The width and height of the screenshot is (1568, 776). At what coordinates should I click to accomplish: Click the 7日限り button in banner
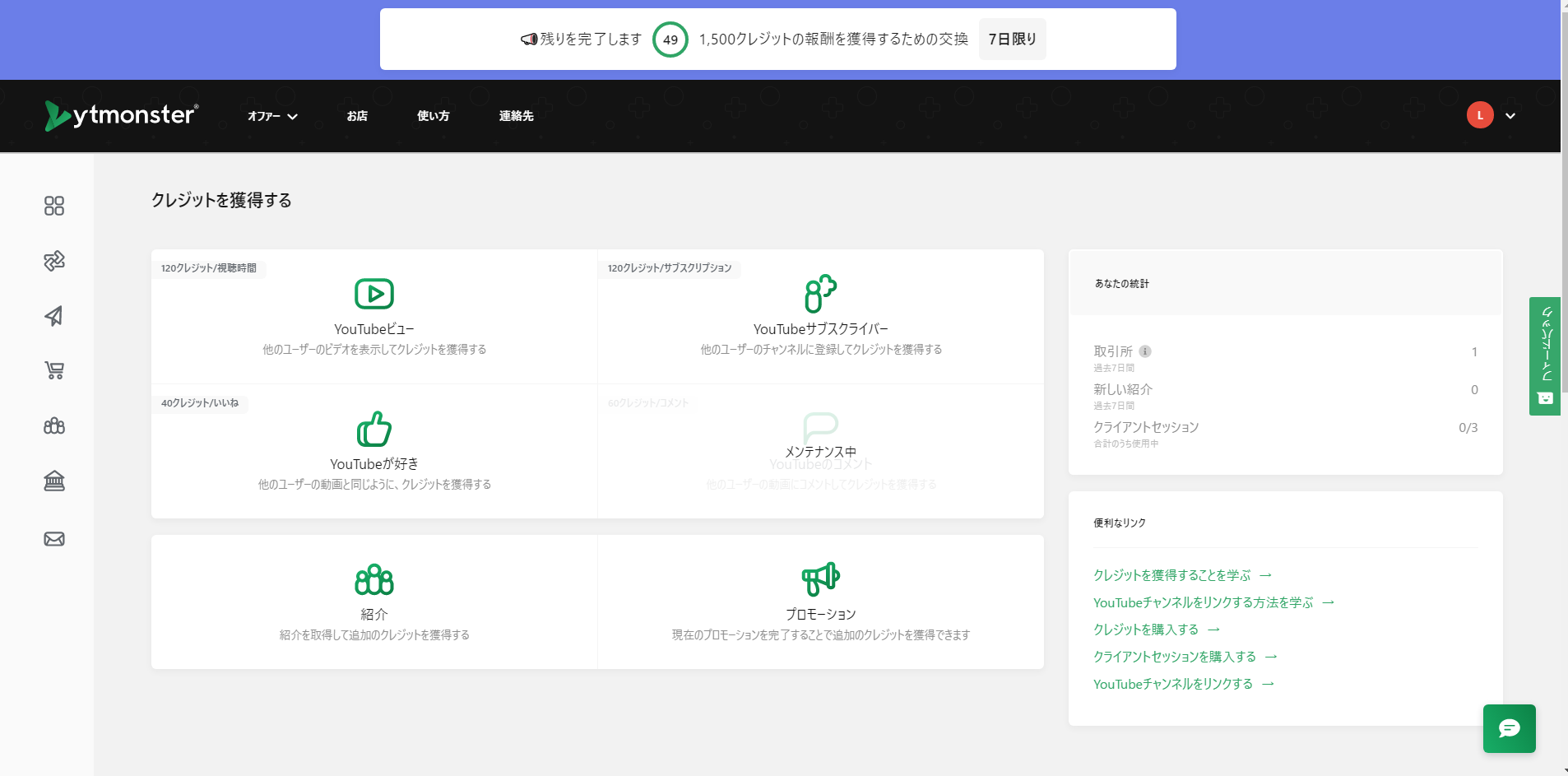pos(1013,39)
